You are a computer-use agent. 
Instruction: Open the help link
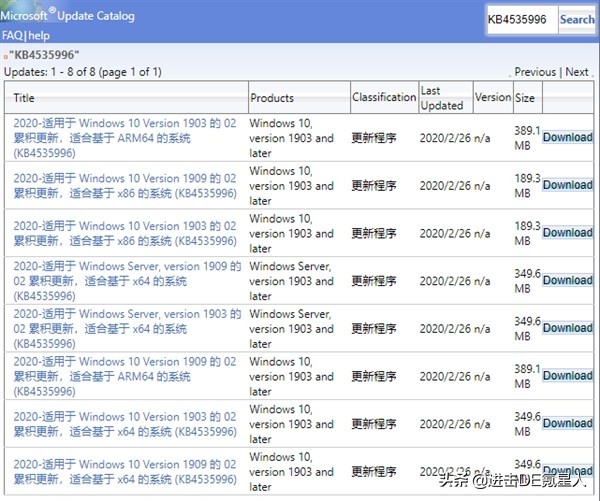[x=39, y=36]
